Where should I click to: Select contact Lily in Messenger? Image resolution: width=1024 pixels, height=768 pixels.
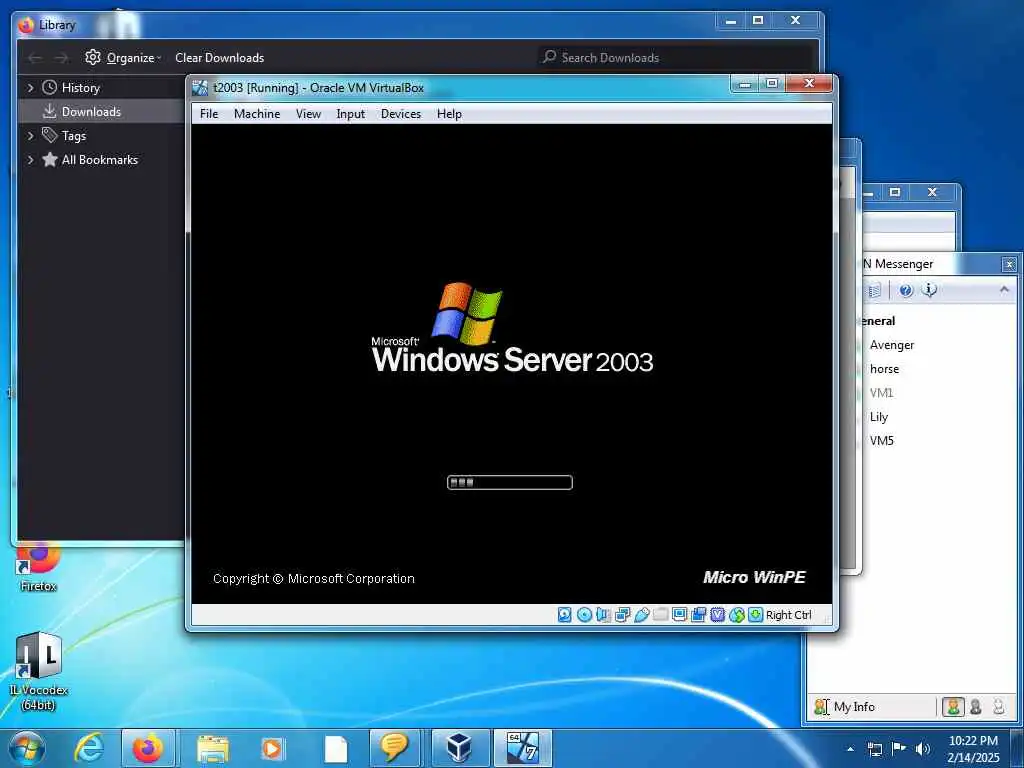pyautogui.click(x=878, y=417)
